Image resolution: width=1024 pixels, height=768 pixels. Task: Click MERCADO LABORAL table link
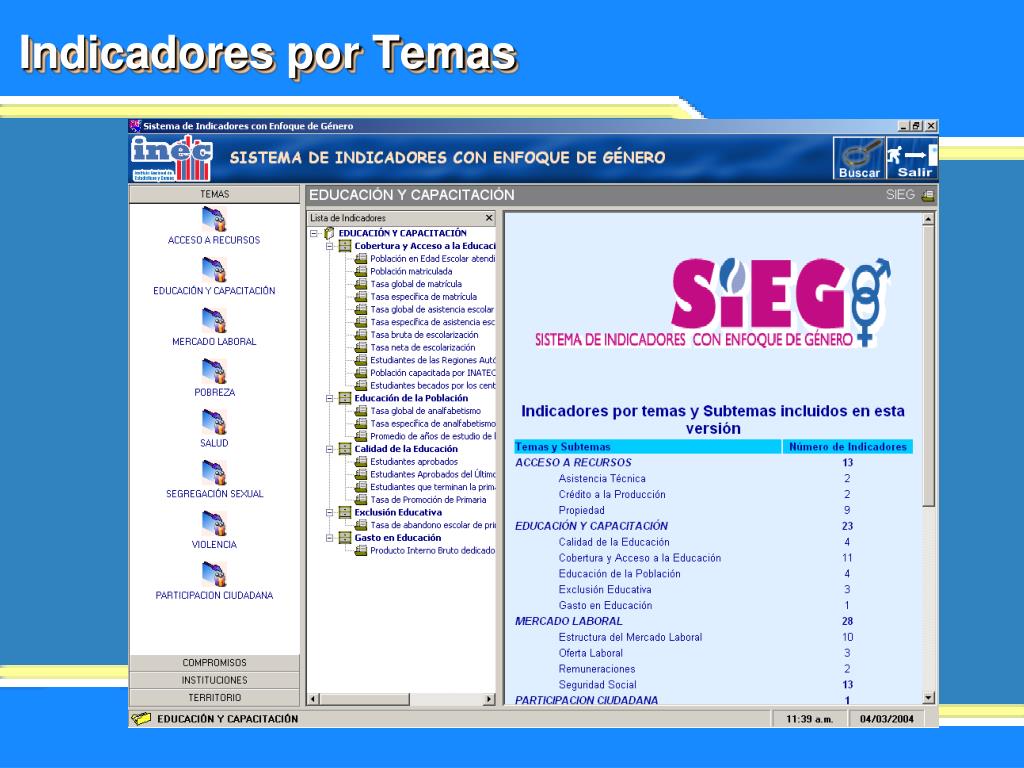(569, 622)
